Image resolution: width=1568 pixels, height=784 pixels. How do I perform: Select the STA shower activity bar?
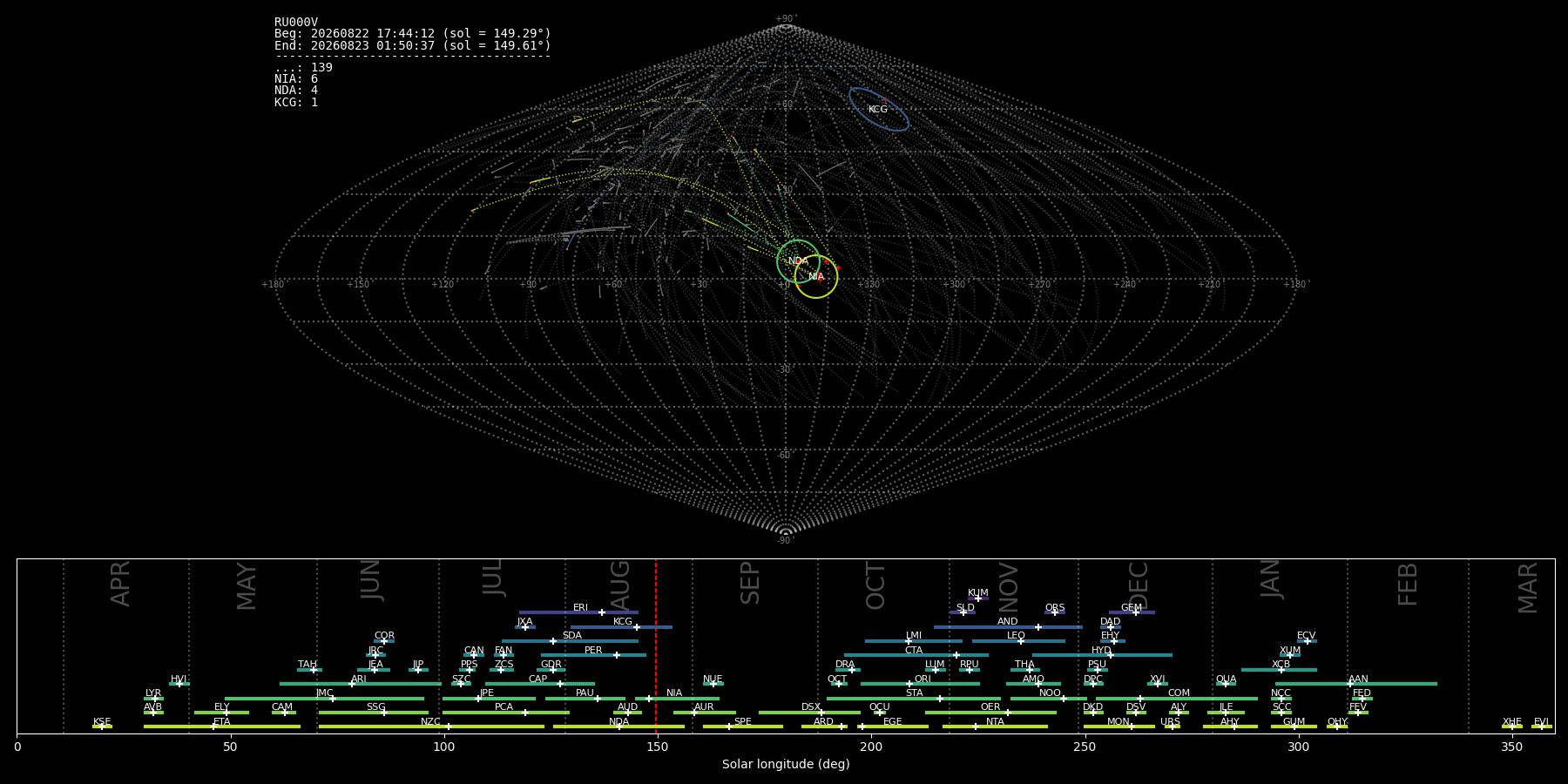tap(914, 698)
